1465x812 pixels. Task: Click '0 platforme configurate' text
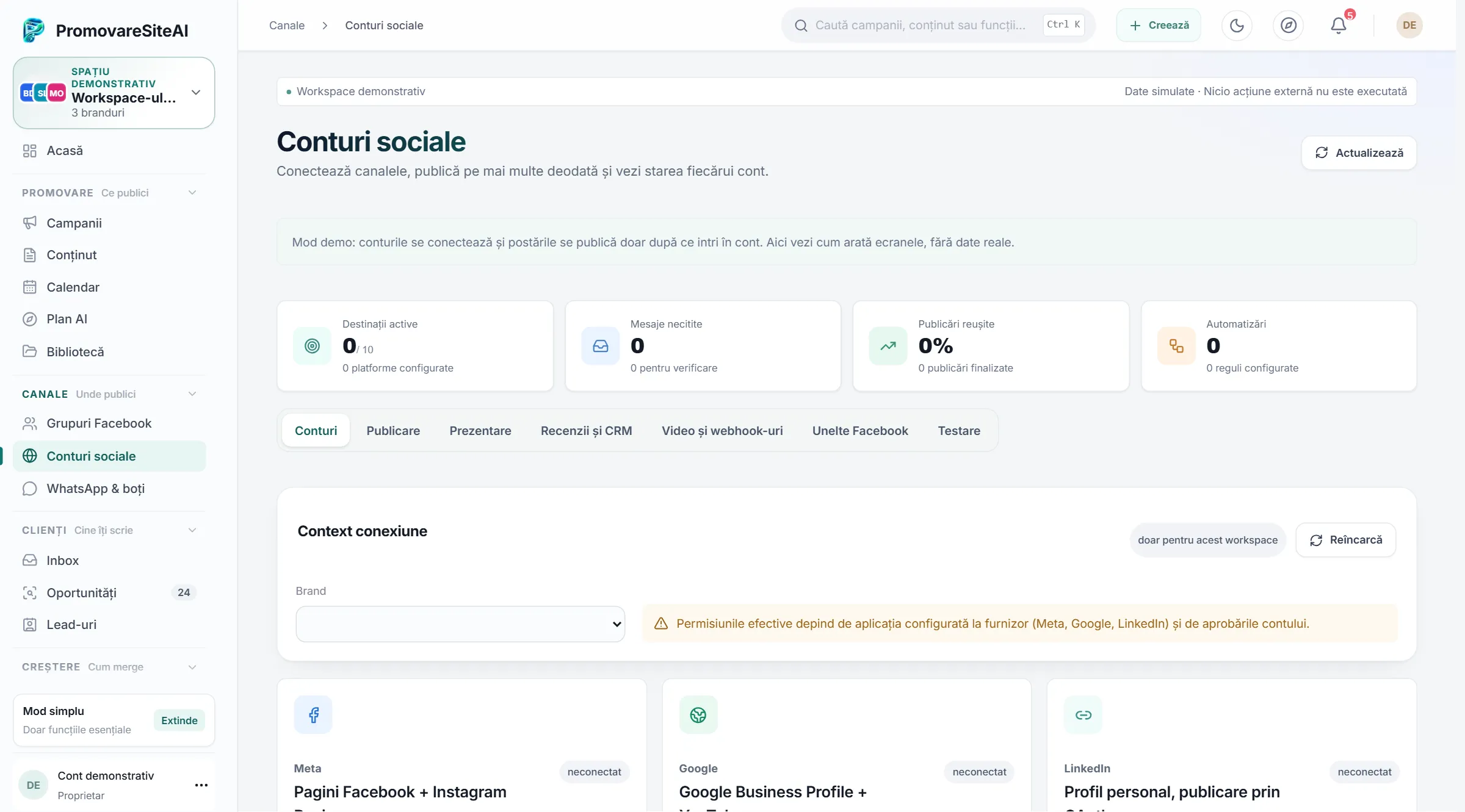tap(398, 368)
